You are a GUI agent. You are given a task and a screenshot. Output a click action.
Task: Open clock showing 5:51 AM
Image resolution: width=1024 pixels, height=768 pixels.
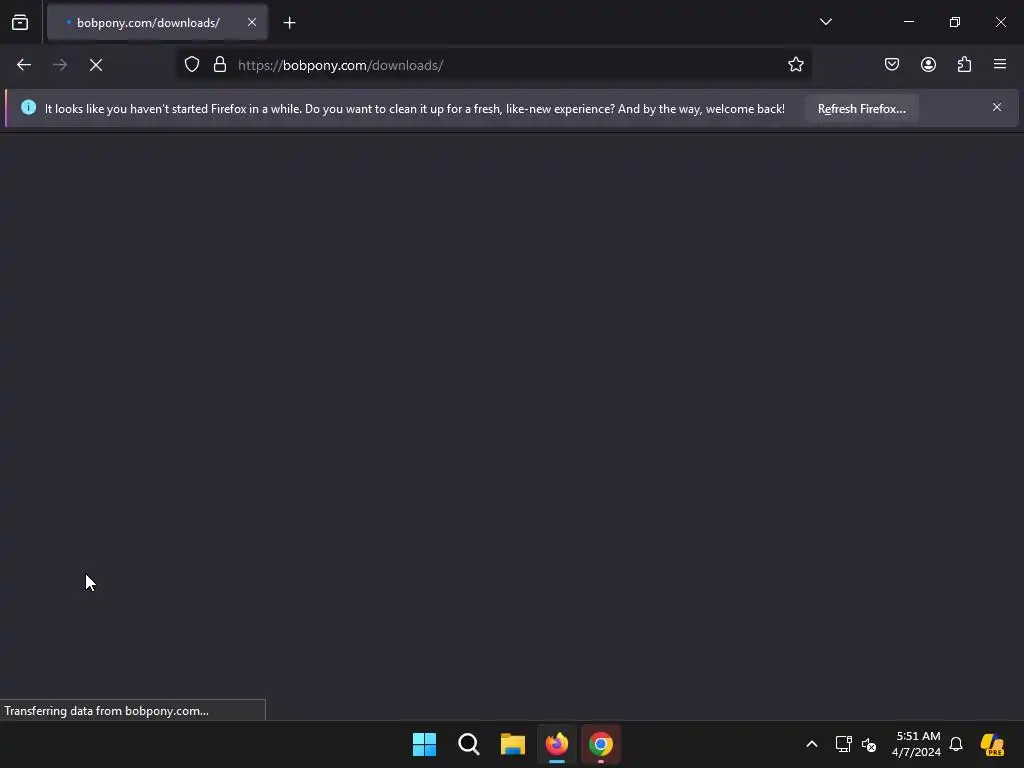click(917, 744)
